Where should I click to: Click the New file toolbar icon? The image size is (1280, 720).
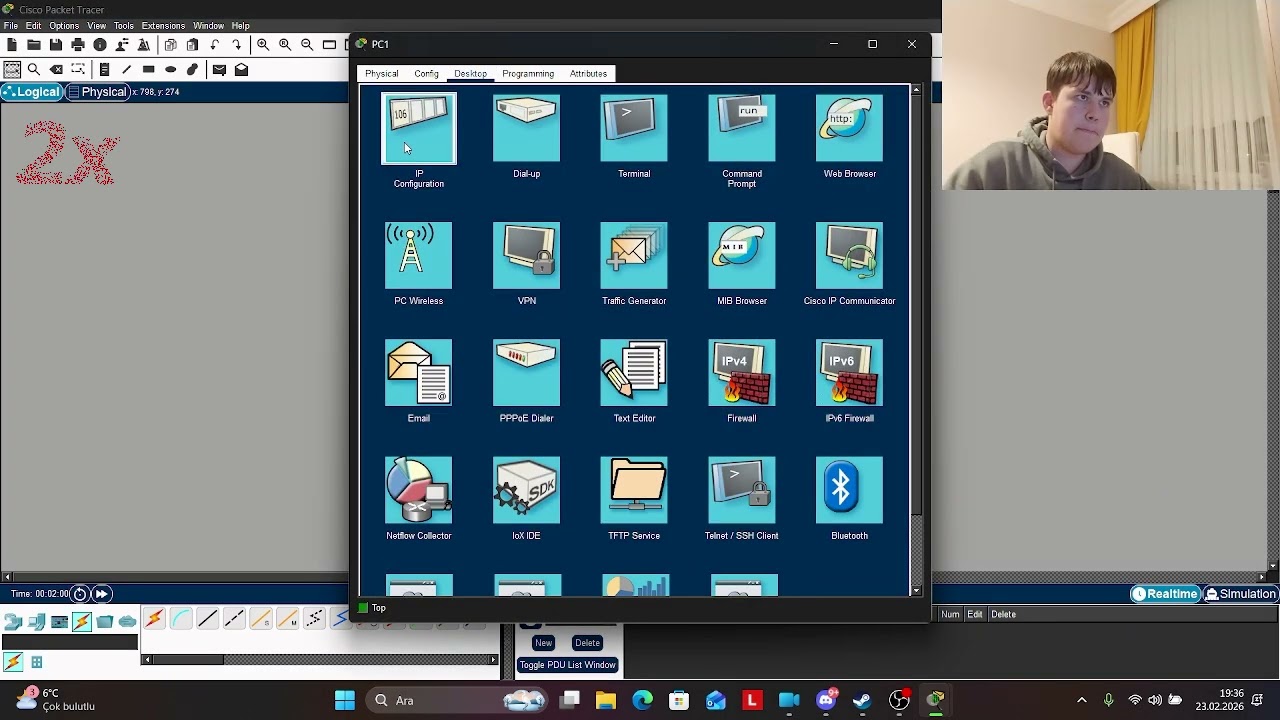click(x=12, y=45)
